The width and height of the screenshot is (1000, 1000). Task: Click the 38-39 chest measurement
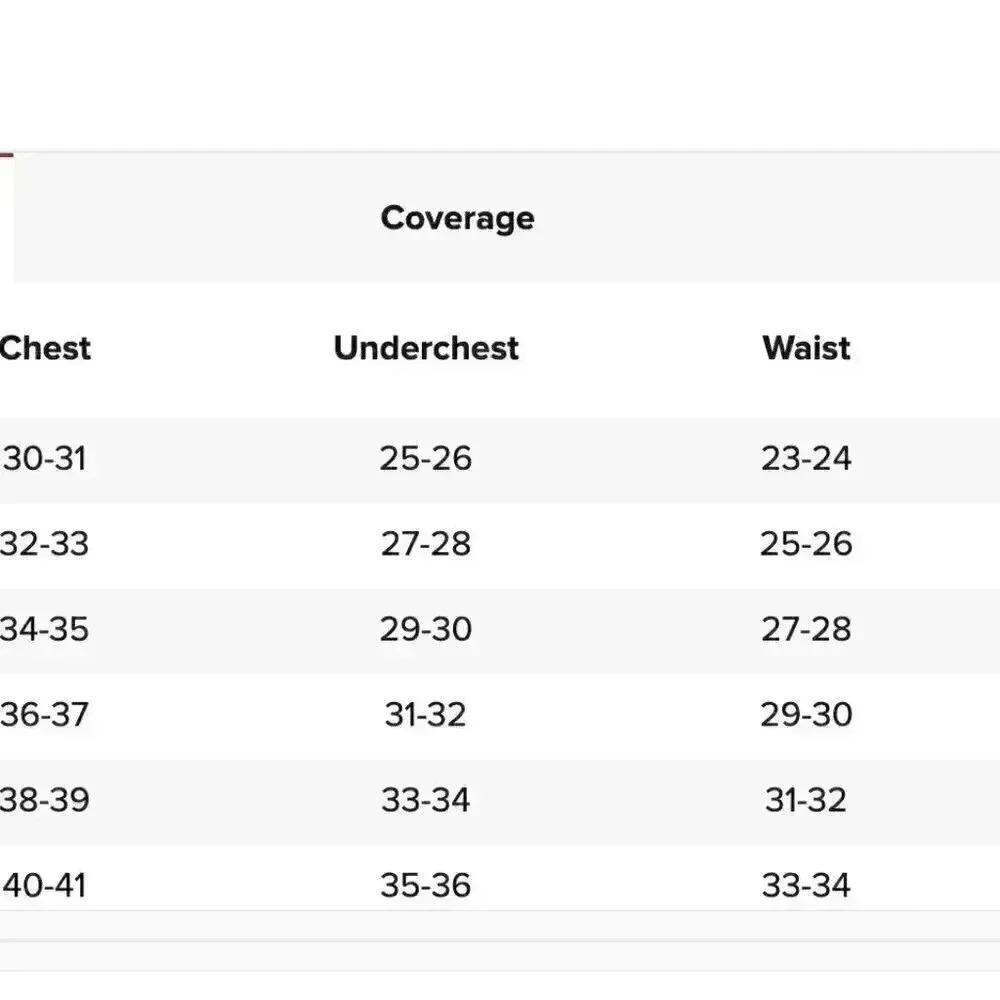[45, 800]
